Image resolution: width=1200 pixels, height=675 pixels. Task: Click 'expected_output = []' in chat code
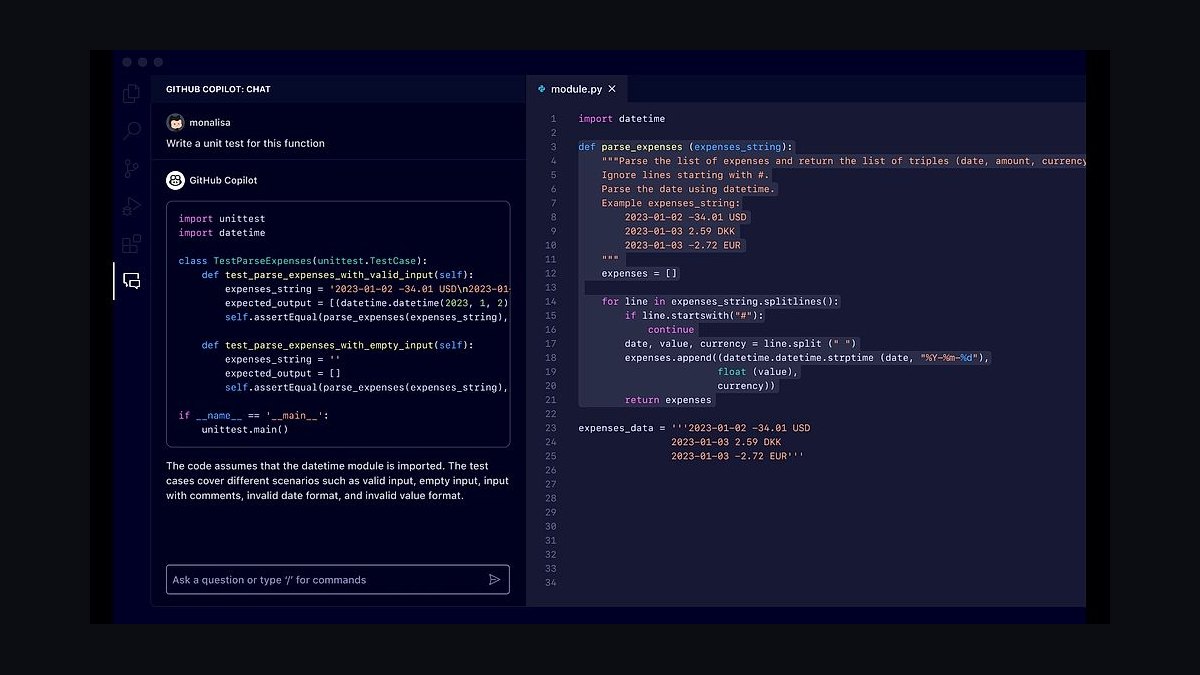click(283, 373)
